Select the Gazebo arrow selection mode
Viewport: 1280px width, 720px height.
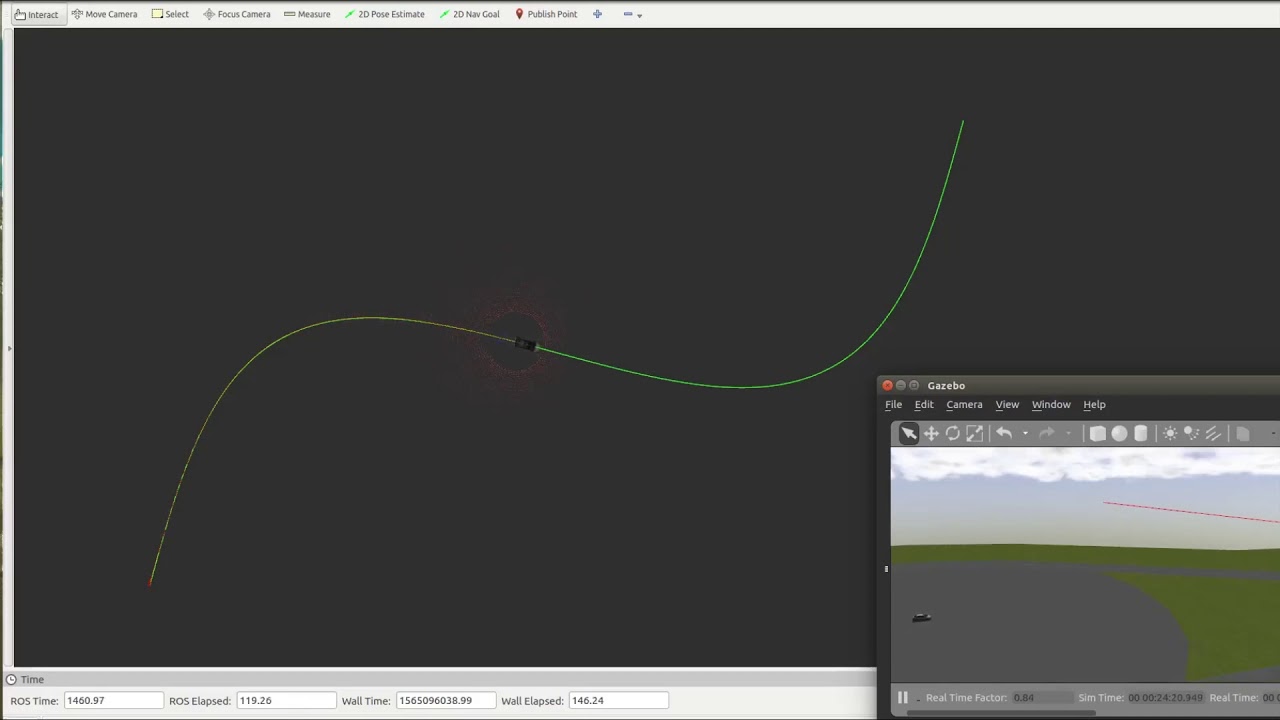tap(908, 433)
